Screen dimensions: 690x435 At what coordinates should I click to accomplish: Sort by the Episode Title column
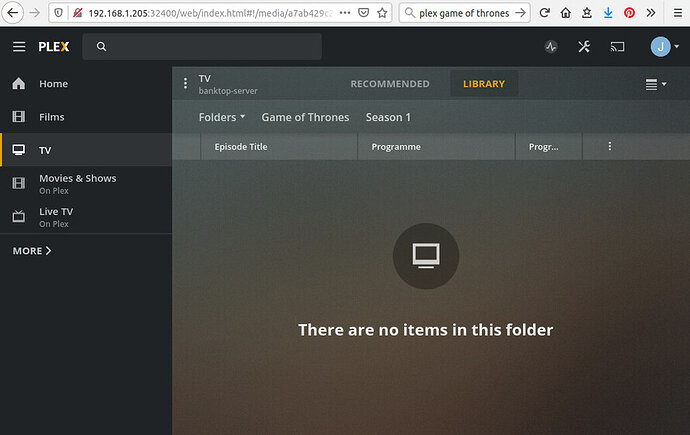[x=279, y=146]
